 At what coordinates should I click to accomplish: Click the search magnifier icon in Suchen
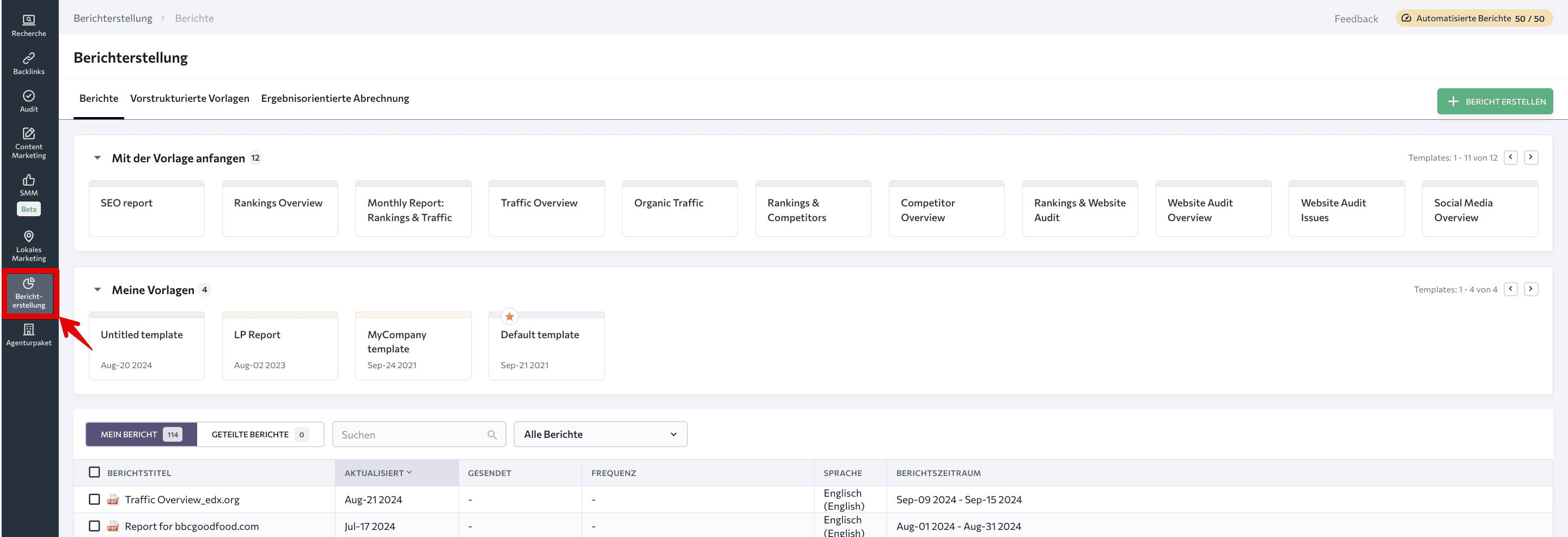(x=492, y=435)
